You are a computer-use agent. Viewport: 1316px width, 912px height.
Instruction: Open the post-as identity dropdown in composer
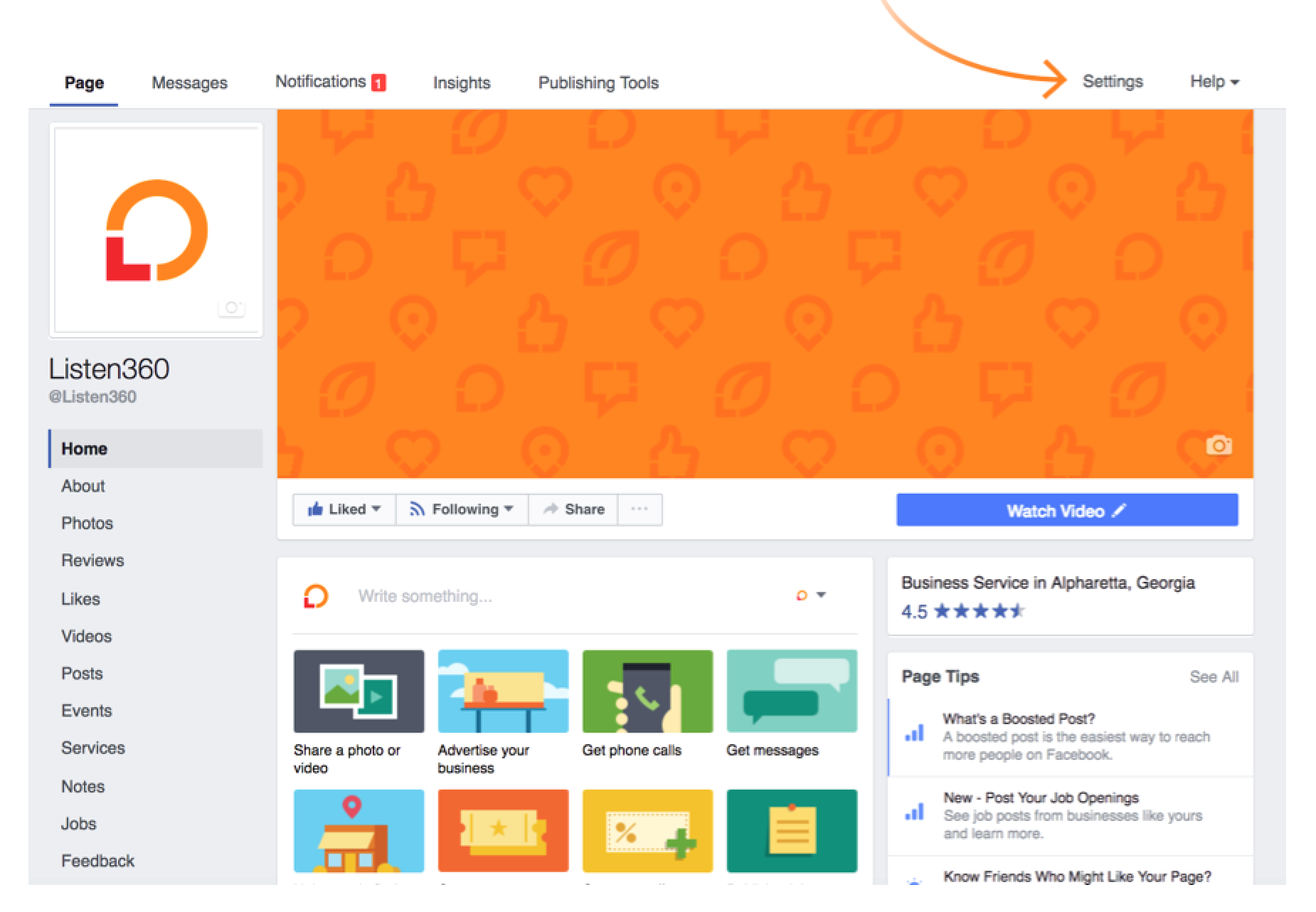tap(811, 595)
